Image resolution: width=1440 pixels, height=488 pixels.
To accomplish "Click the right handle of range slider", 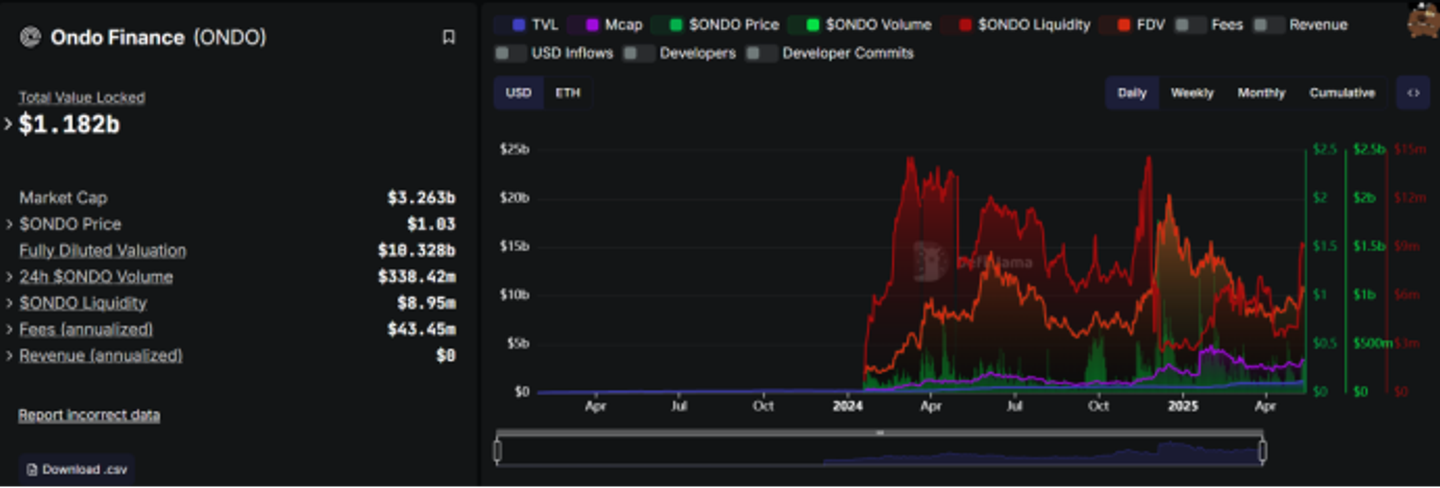I will pos(1262,452).
